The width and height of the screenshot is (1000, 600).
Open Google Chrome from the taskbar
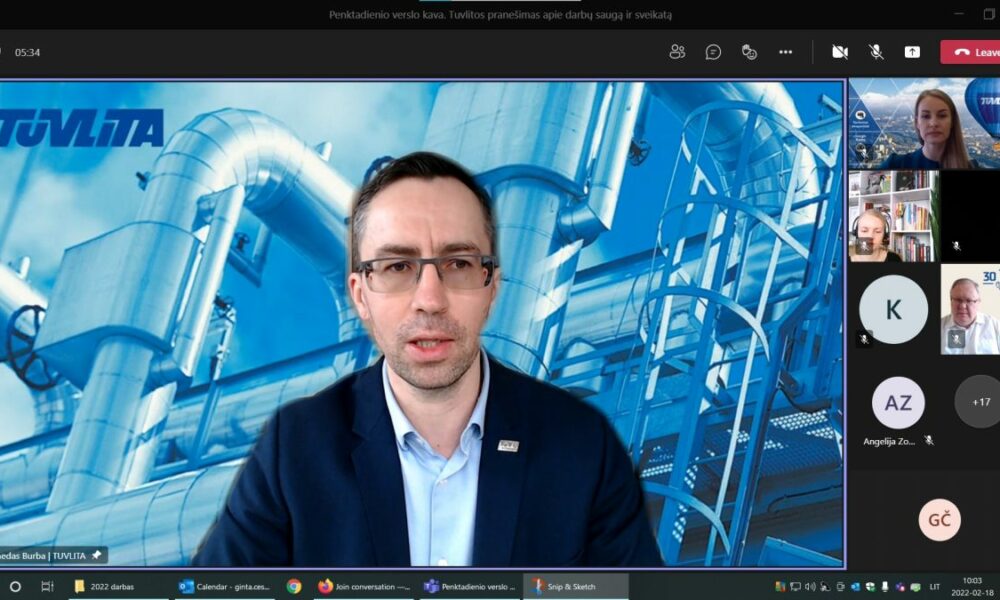(294, 586)
